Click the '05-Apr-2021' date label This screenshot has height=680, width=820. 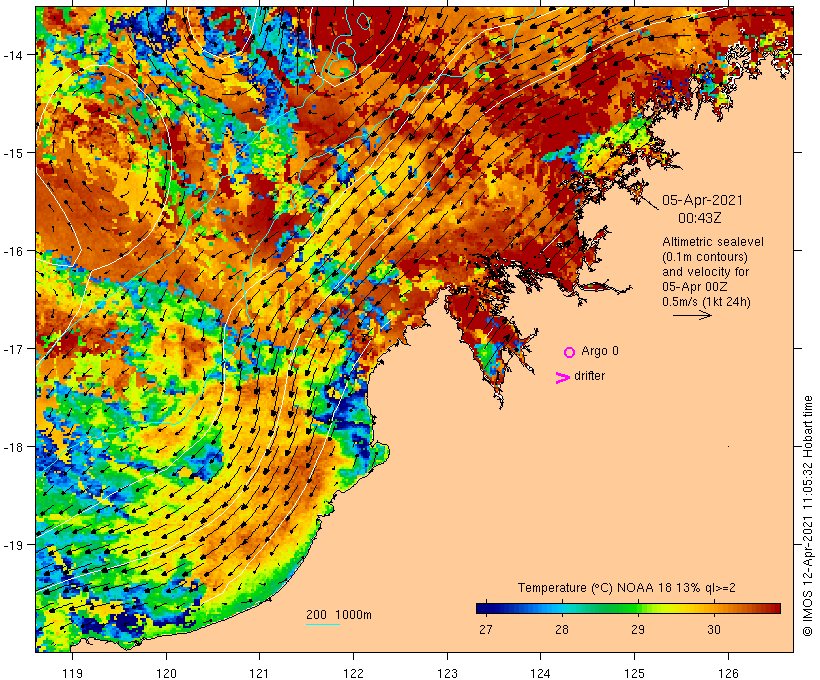pos(702,200)
